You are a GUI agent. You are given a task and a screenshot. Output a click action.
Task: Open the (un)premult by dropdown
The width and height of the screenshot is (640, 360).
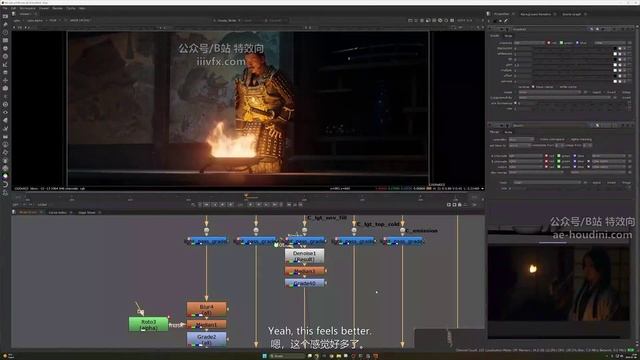[564, 98]
